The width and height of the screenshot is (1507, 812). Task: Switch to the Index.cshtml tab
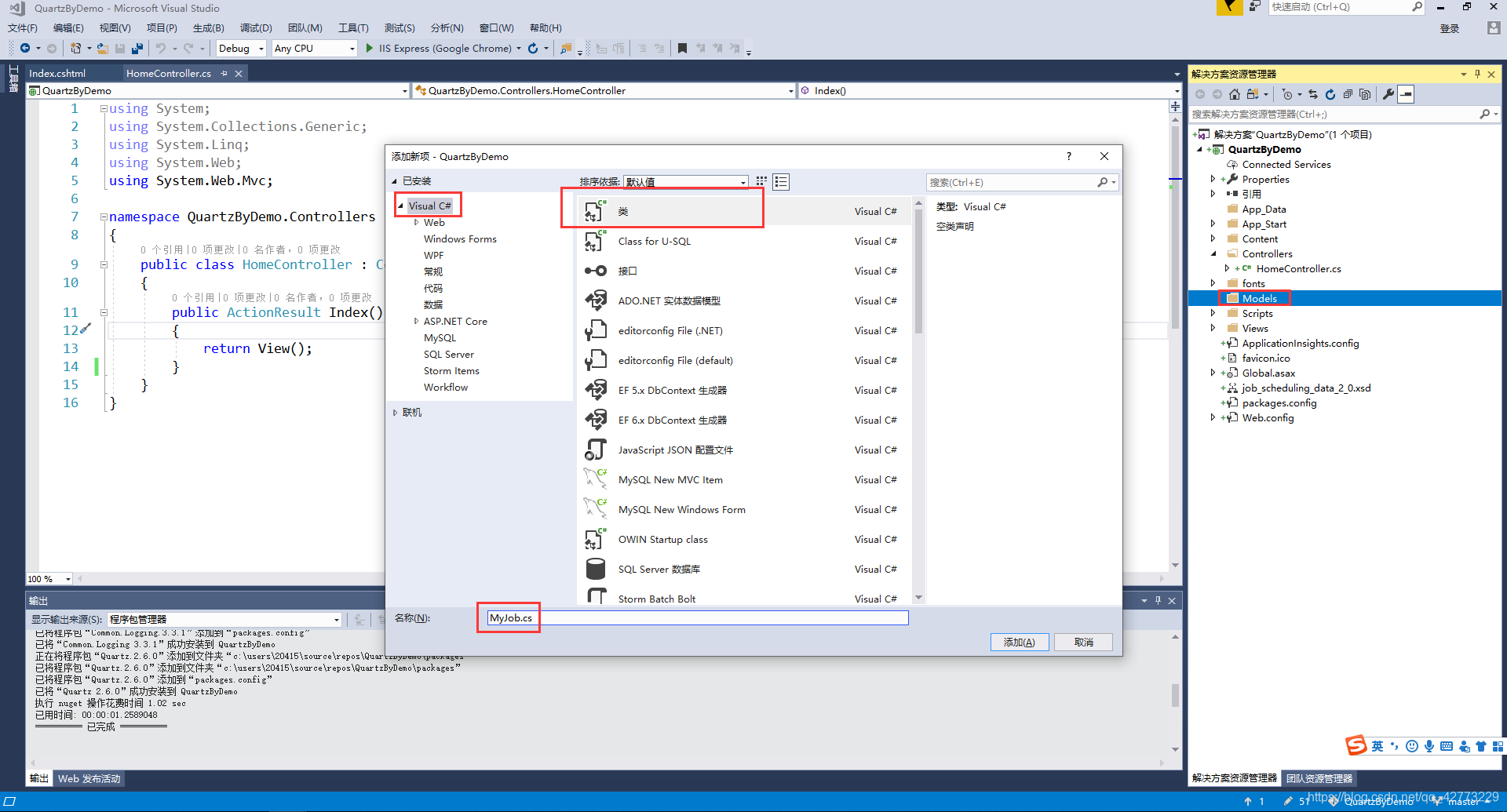coord(57,73)
